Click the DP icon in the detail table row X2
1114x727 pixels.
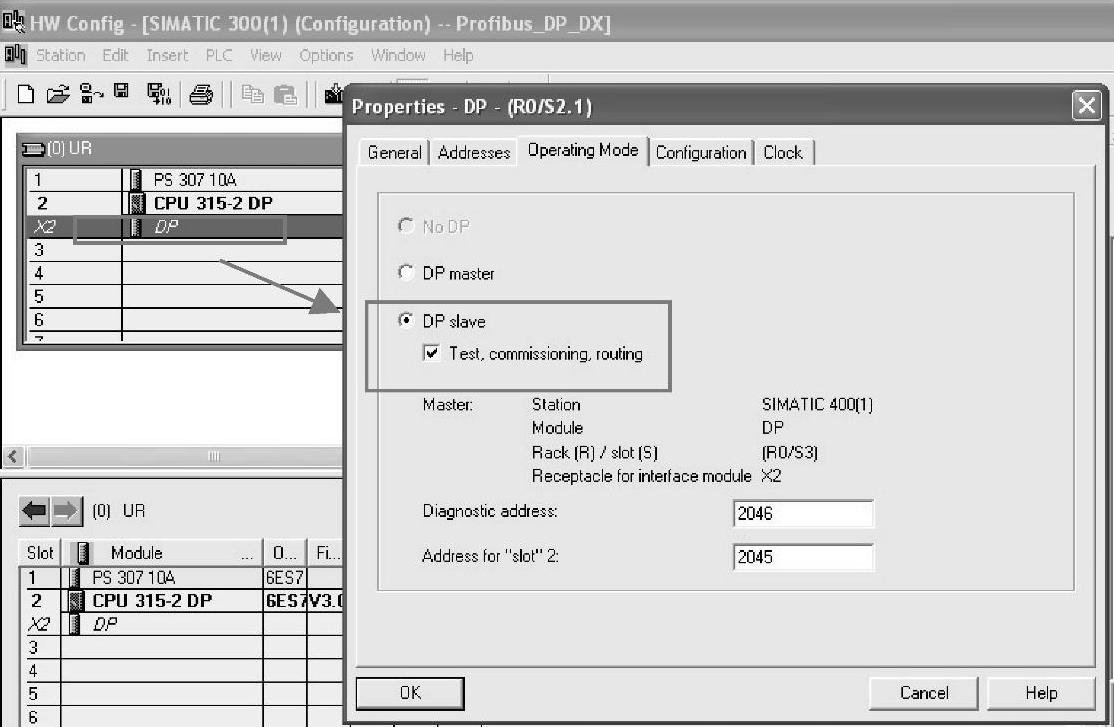pyautogui.click(x=74, y=624)
